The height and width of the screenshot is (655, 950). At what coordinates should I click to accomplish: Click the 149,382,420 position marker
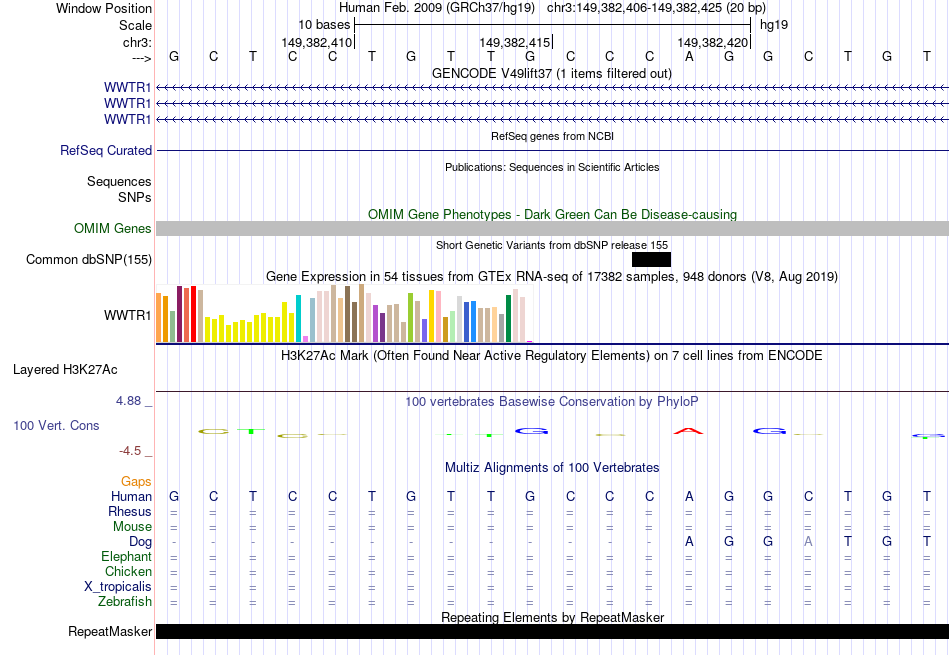click(x=713, y=42)
